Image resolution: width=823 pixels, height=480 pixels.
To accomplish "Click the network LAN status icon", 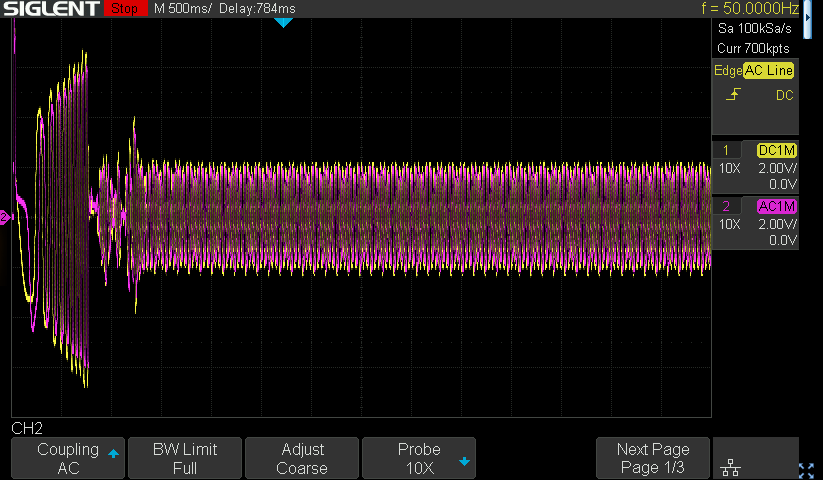I will pyautogui.click(x=730, y=467).
